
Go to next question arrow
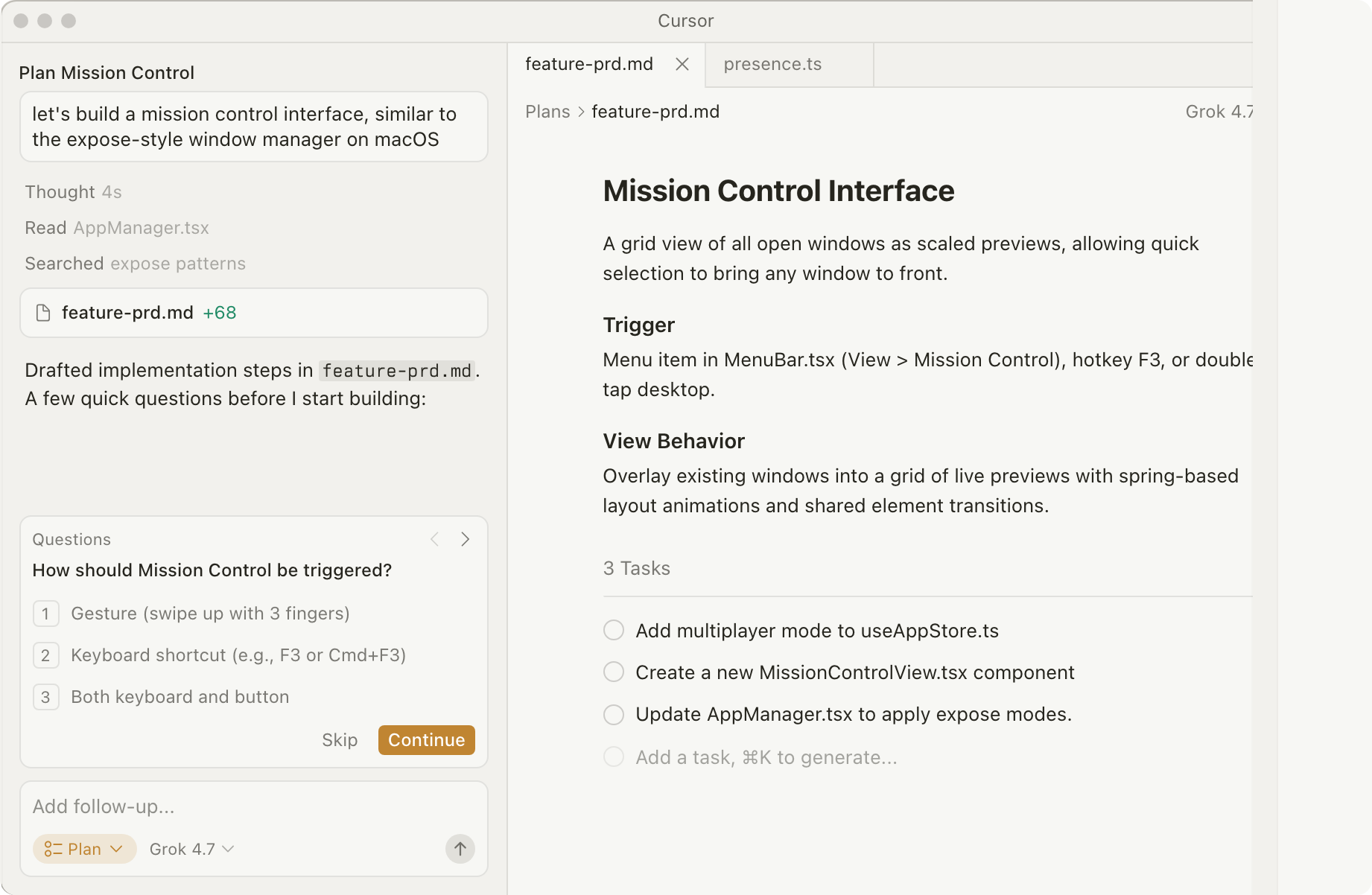pos(466,539)
